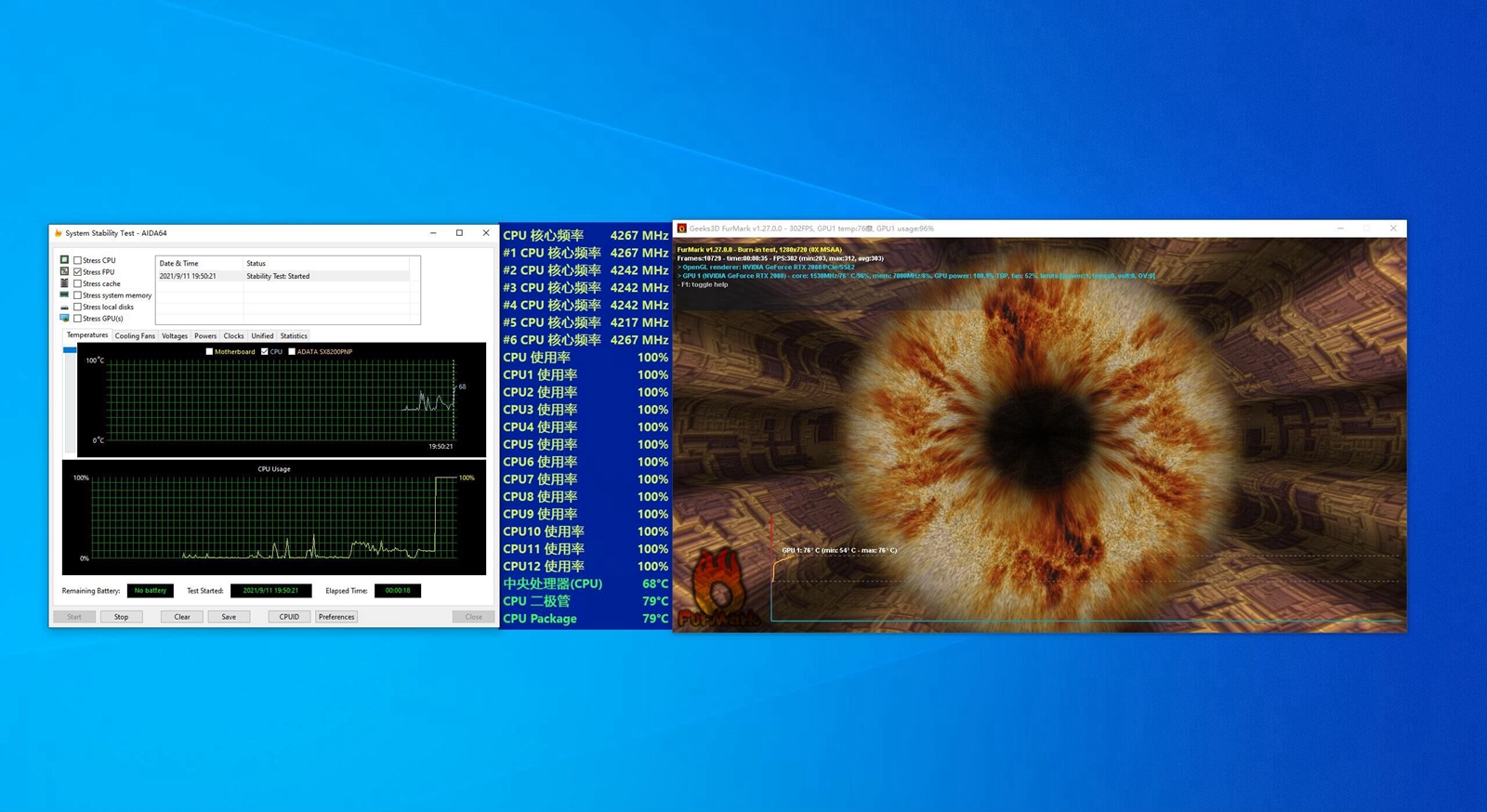The image size is (1487, 812).
Task: Click the FPU icon beside Stress FPU
Action: click(64, 271)
